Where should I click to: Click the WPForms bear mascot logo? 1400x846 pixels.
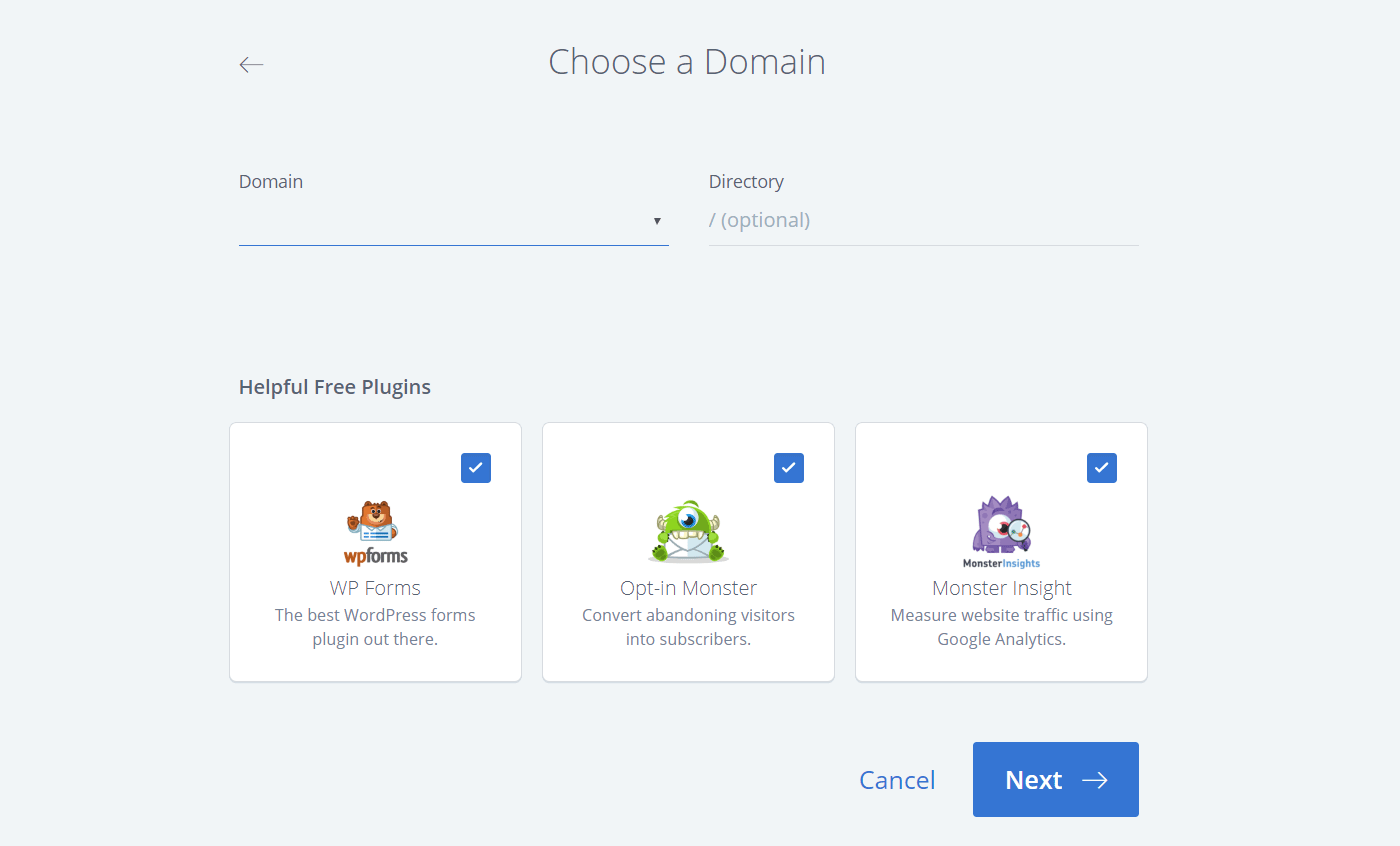pos(376,532)
